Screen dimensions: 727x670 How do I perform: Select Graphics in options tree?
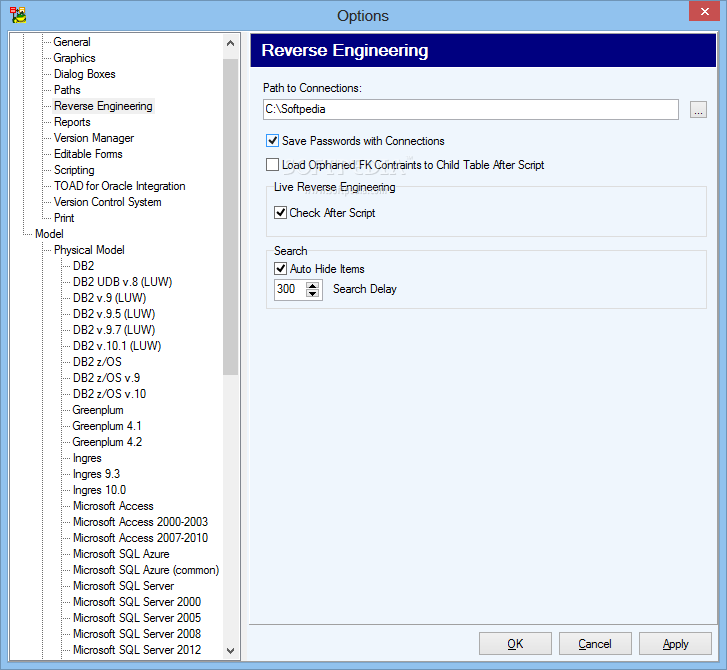click(x=75, y=58)
